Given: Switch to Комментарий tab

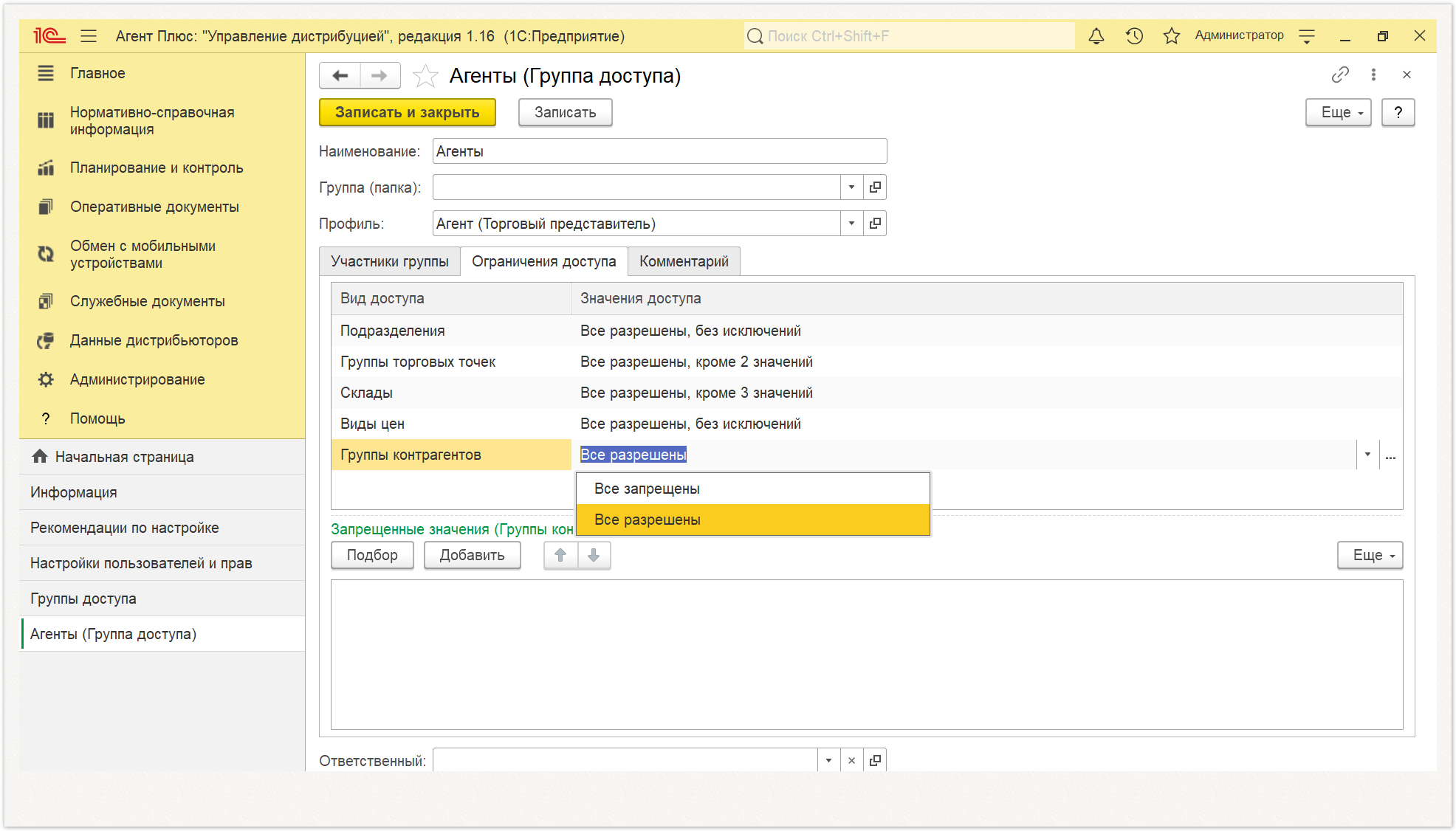Looking at the screenshot, I should pyautogui.click(x=684, y=261).
